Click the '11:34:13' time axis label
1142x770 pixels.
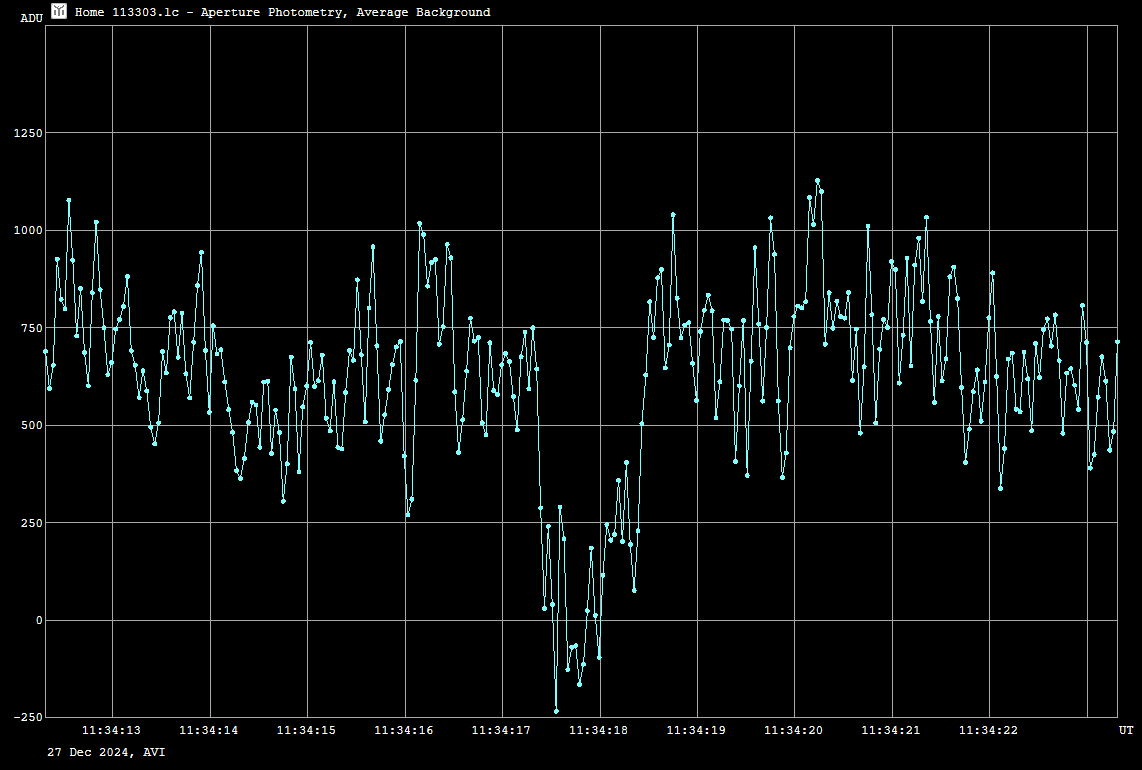click(111, 730)
